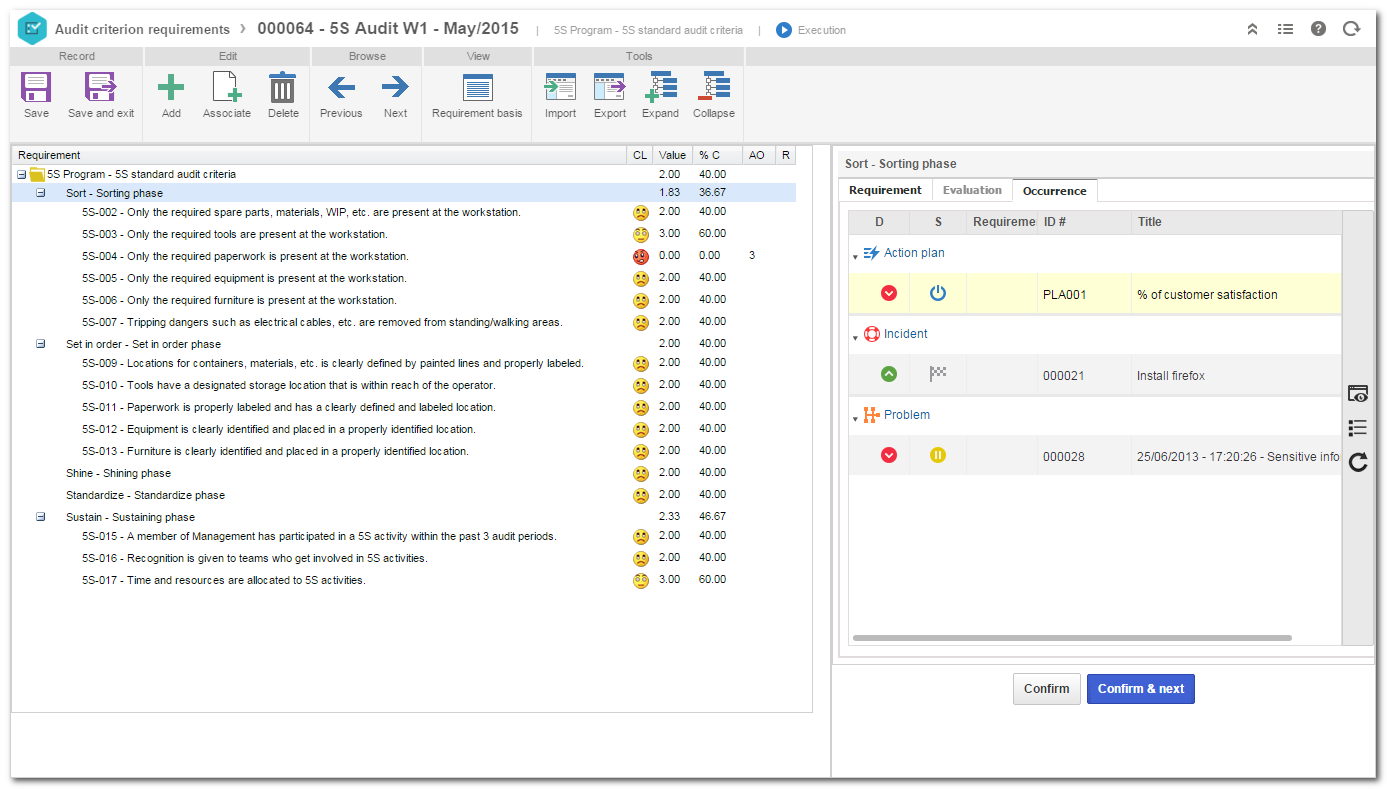Open the Requirement basis view
The image size is (1387, 789).
tap(477, 88)
